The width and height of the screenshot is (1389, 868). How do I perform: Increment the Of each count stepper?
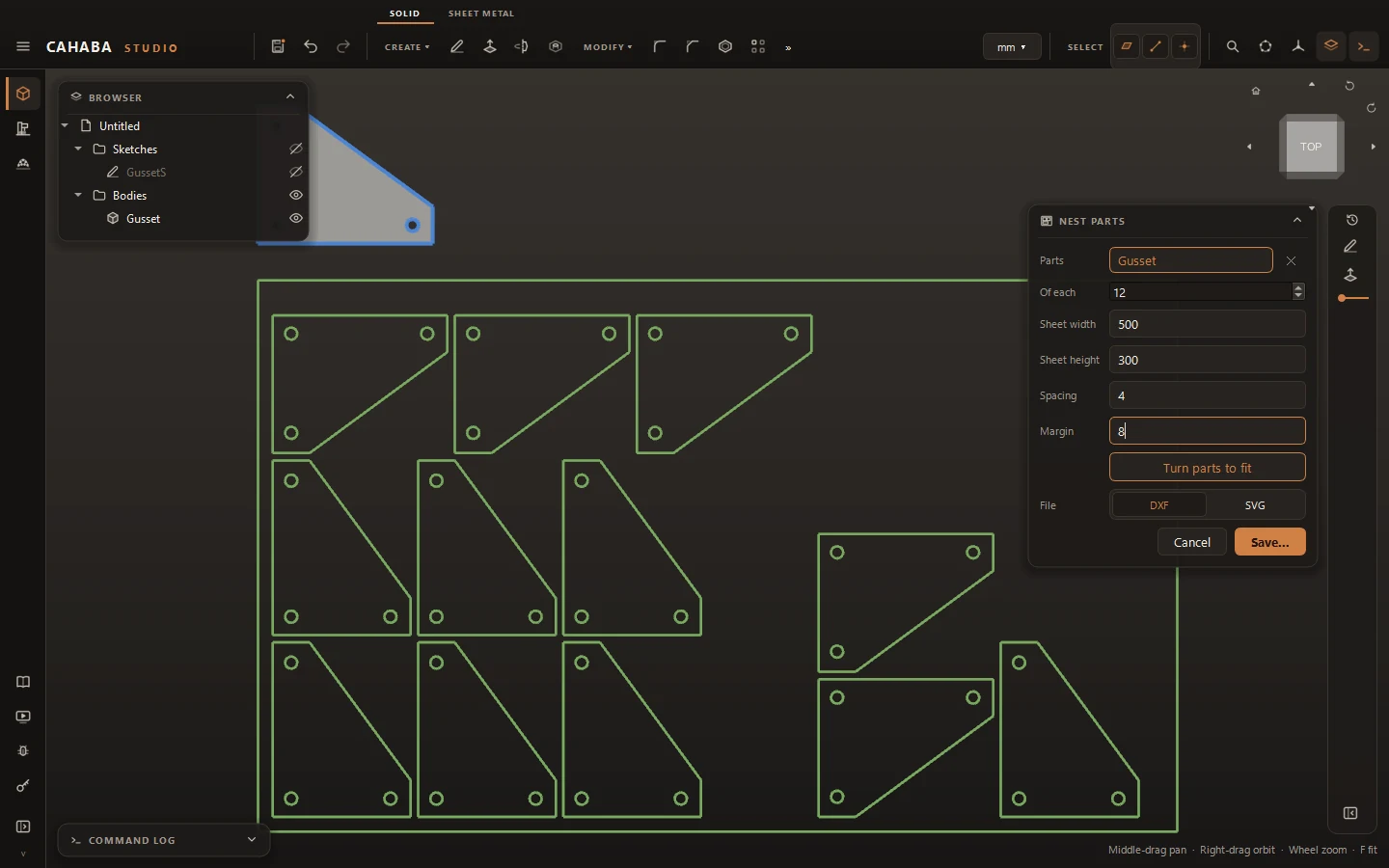[x=1298, y=287]
